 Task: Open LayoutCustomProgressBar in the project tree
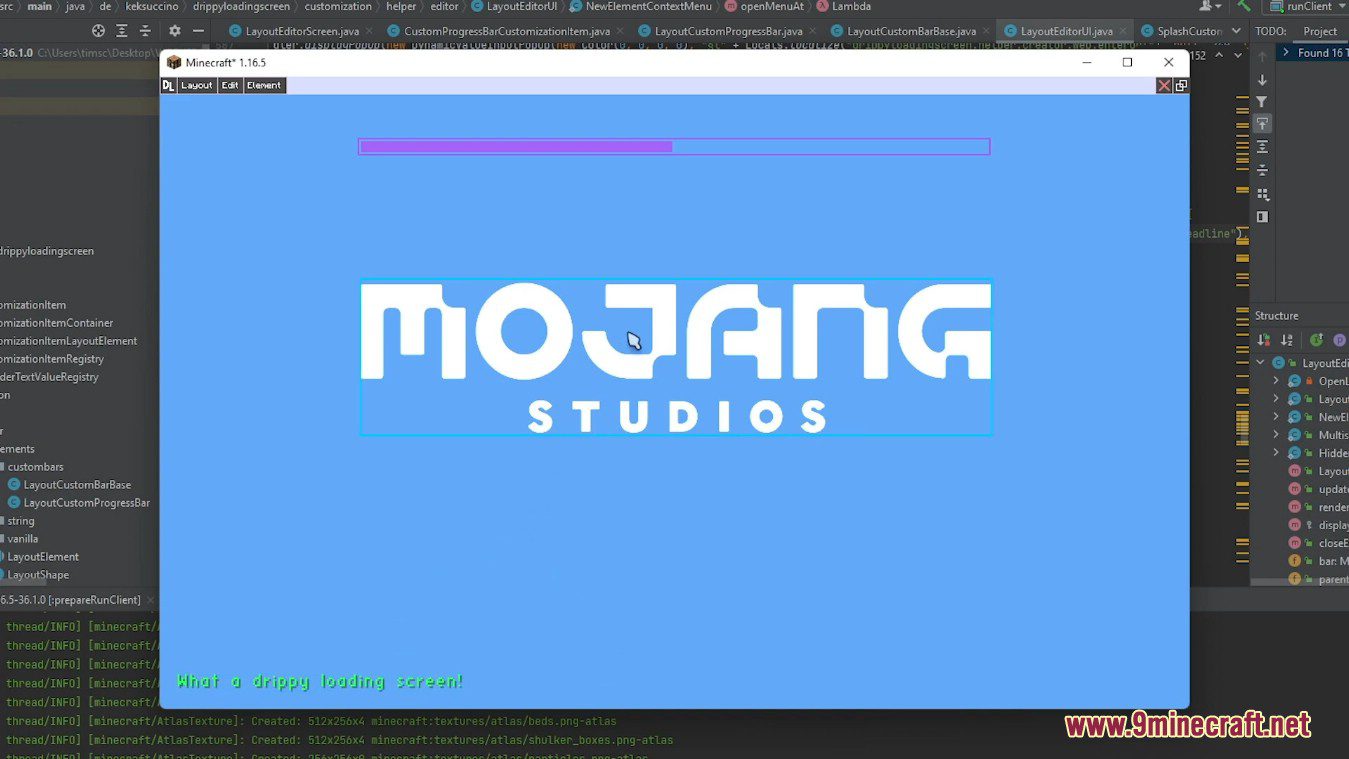pyautogui.click(x=87, y=503)
